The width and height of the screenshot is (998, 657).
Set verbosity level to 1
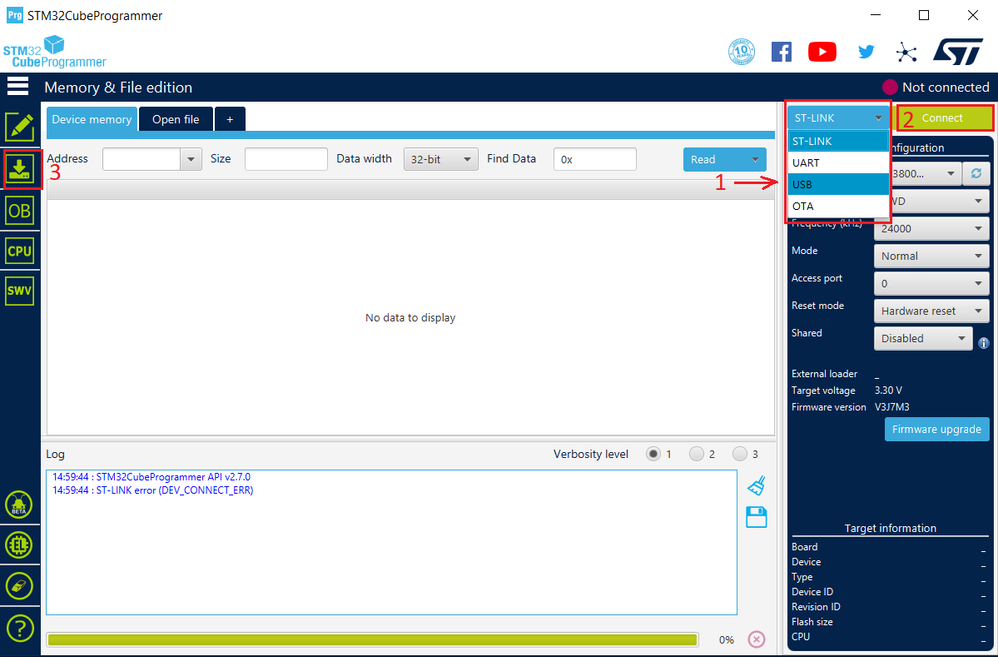[x=653, y=454]
